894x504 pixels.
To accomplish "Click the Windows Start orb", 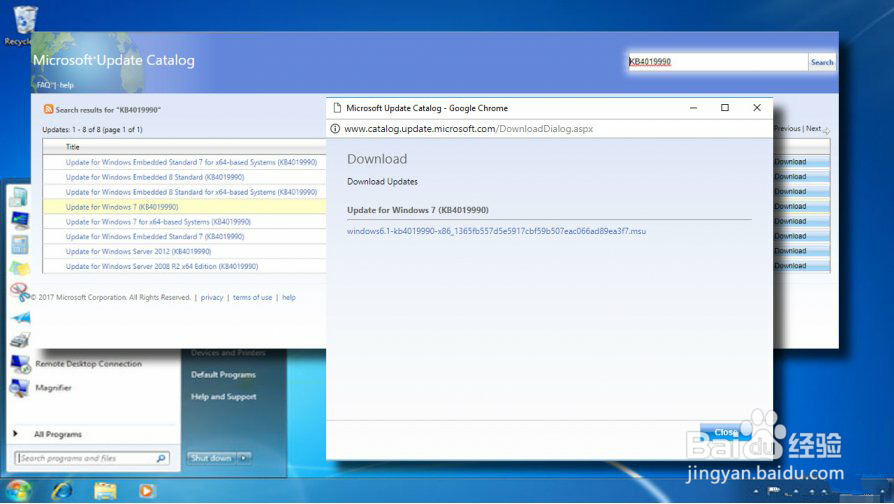I will (x=18, y=490).
